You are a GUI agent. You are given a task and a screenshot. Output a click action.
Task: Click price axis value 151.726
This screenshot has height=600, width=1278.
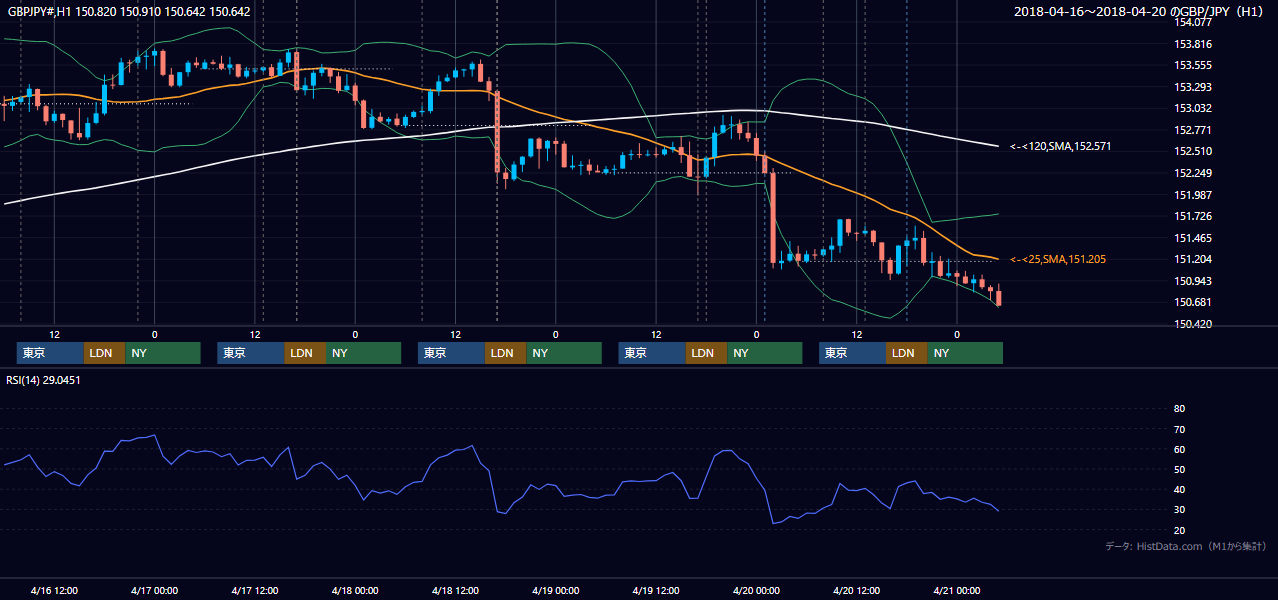pyautogui.click(x=1194, y=216)
